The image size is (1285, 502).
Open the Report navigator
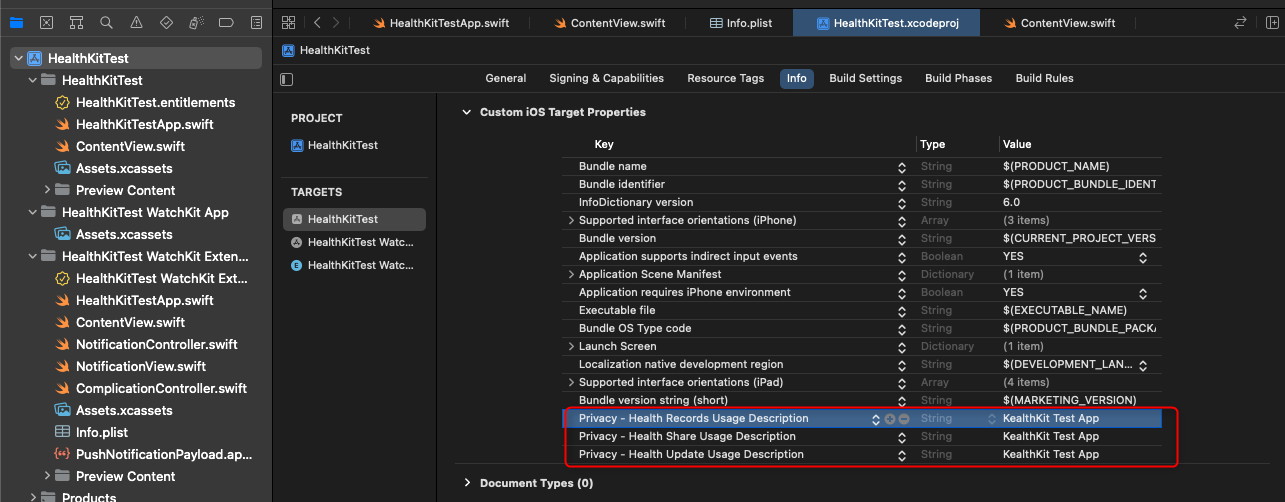pos(256,22)
